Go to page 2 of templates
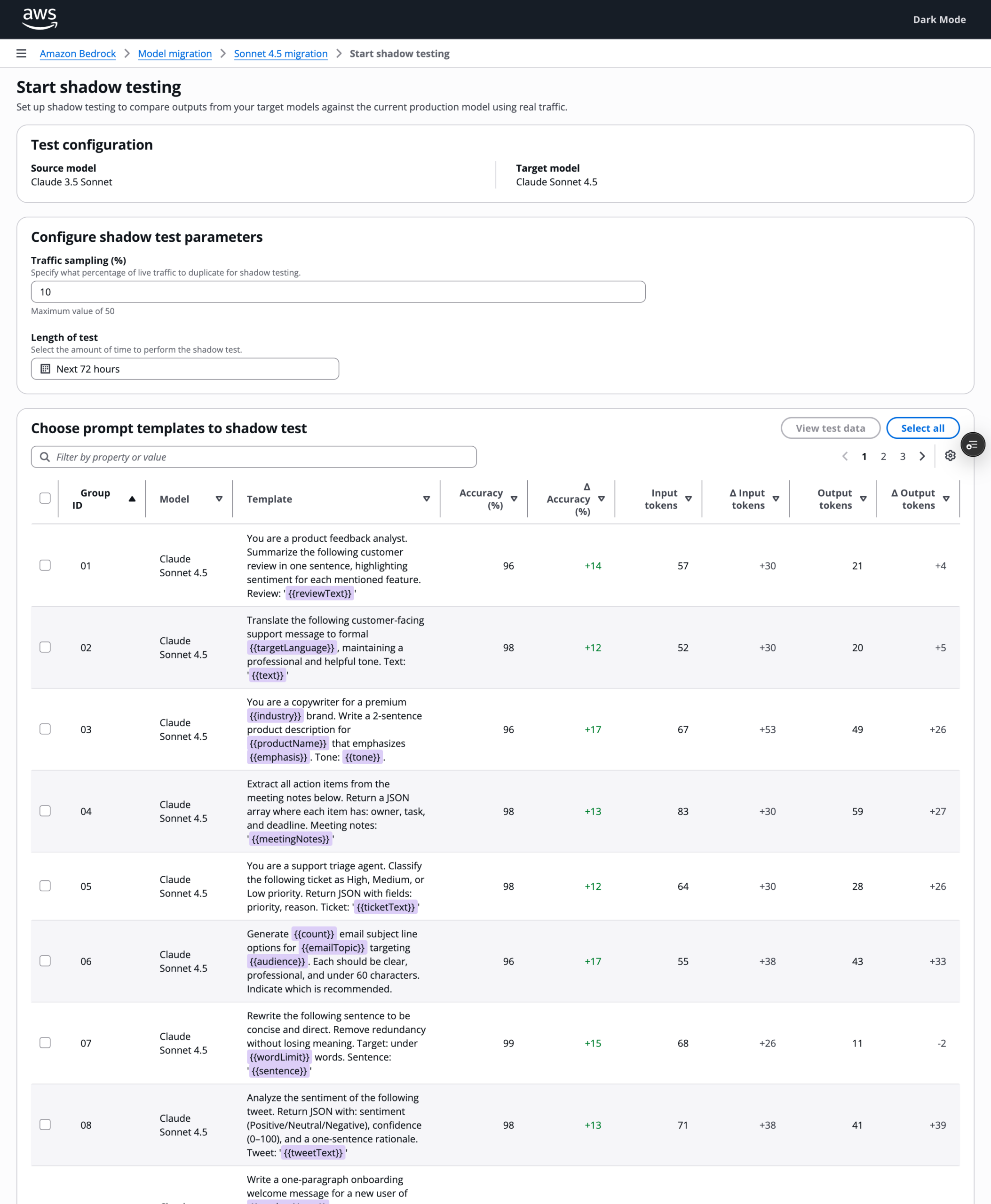The height and width of the screenshot is (1204, 991). (883, 456)
